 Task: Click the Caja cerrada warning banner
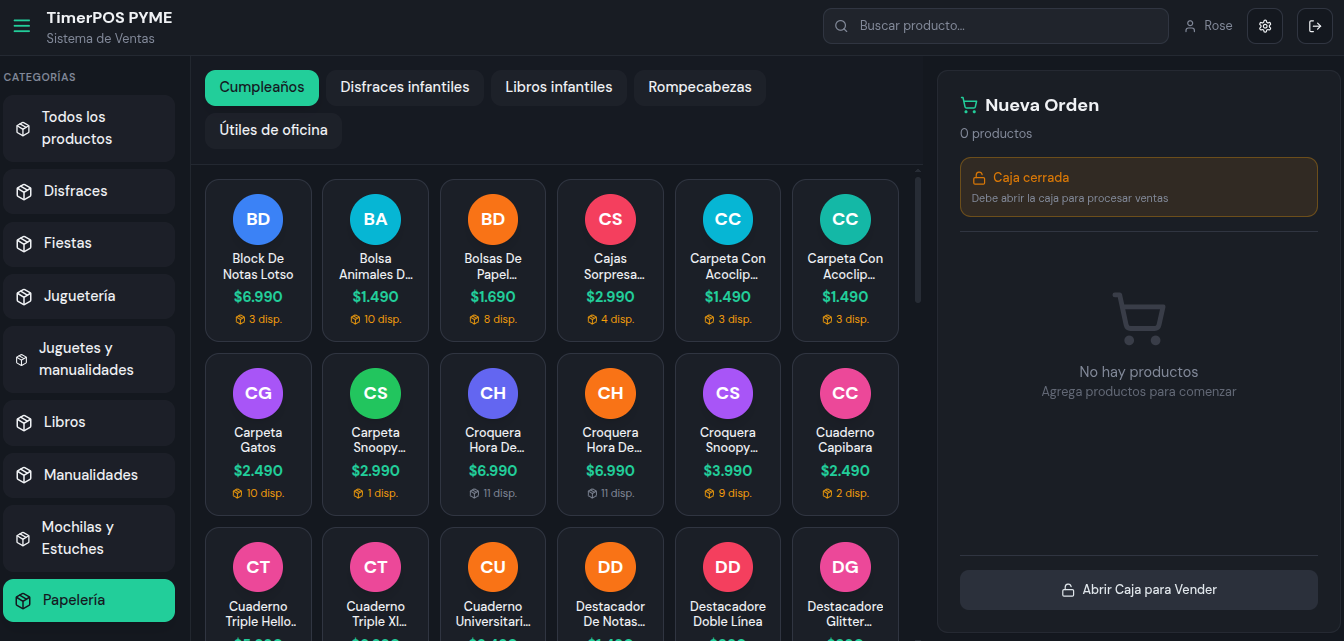[x=1138, y=187]
